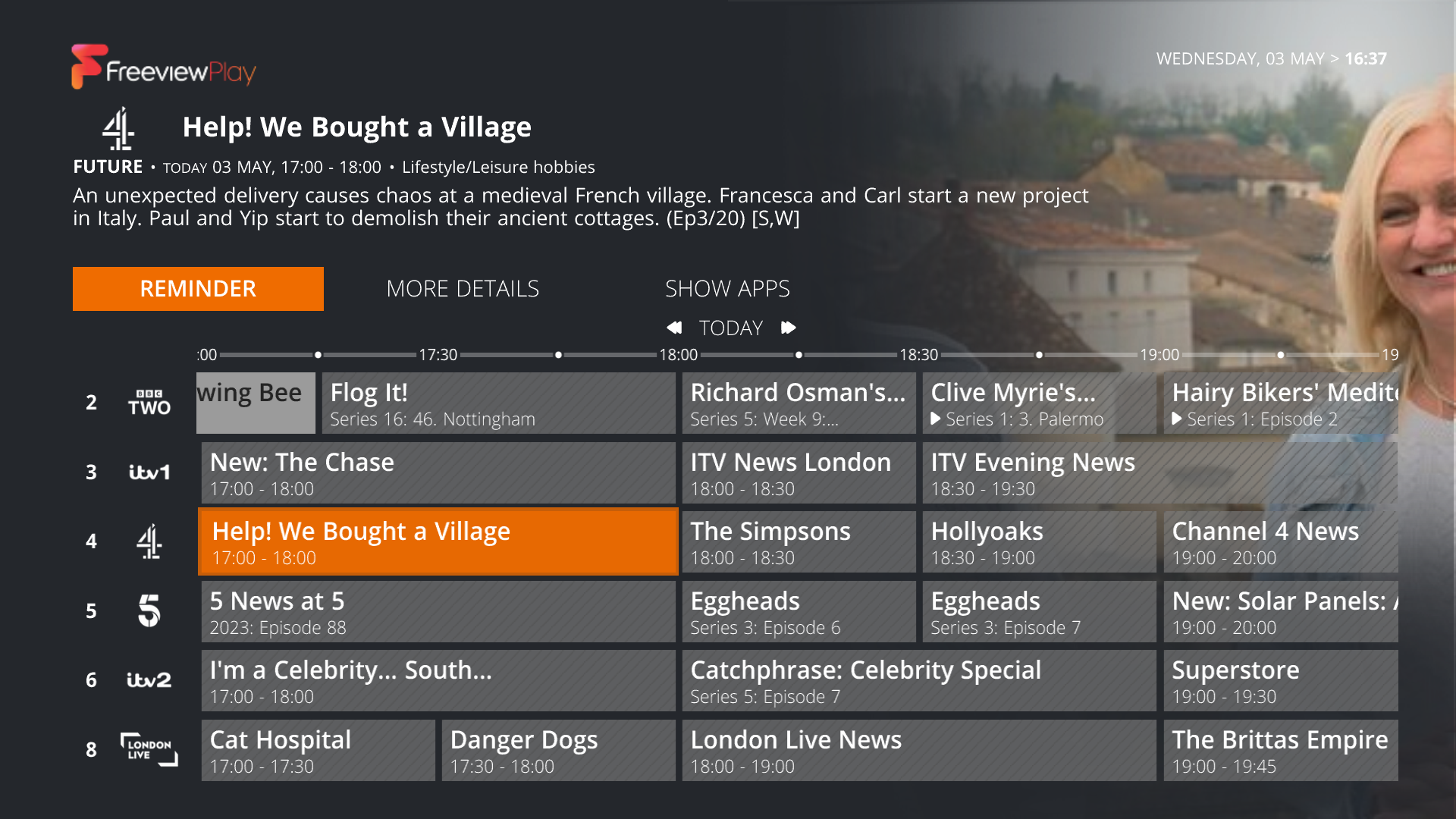Select Clive Myrie's catch-up programme tile

(x=1039, y=403)
